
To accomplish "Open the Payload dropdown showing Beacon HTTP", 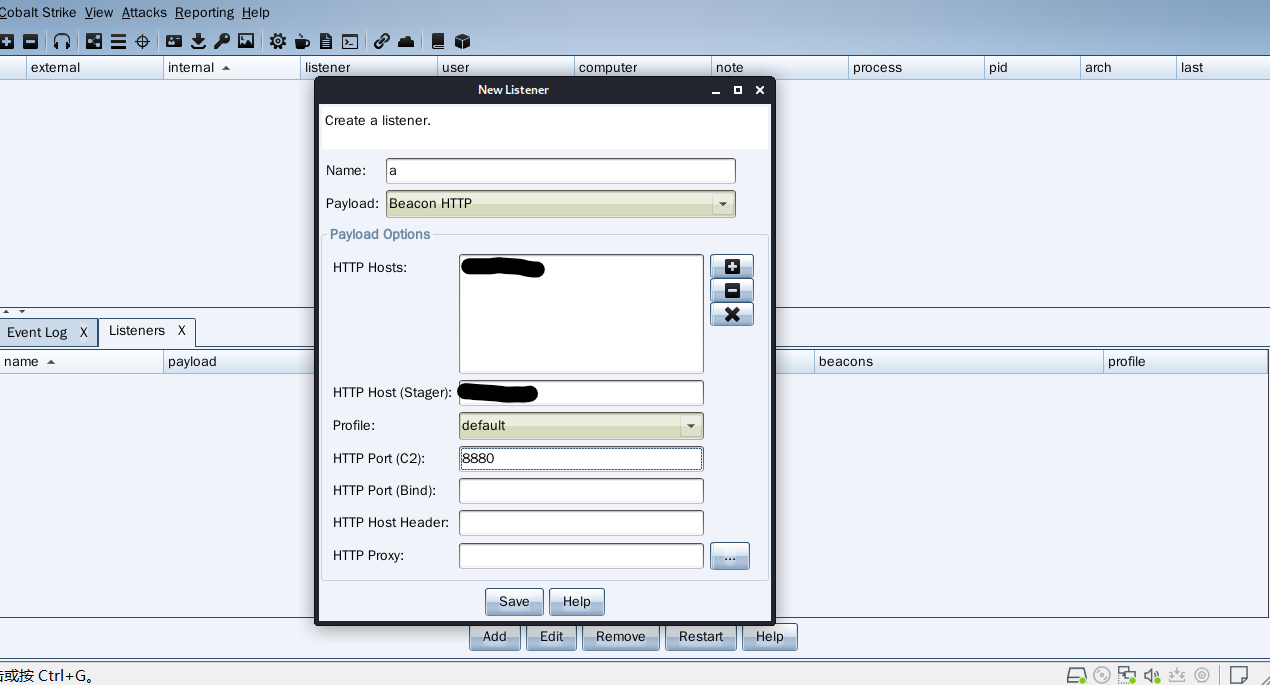I will pos(560,204).
